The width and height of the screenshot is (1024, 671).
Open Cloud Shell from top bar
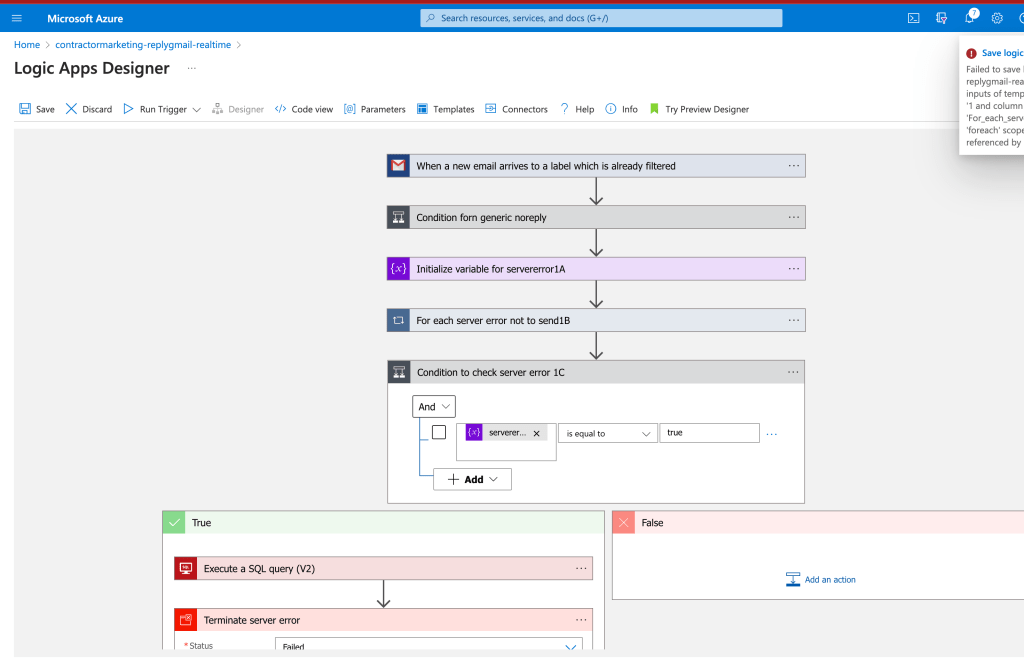pyautogui.click(x=914, y=18)
